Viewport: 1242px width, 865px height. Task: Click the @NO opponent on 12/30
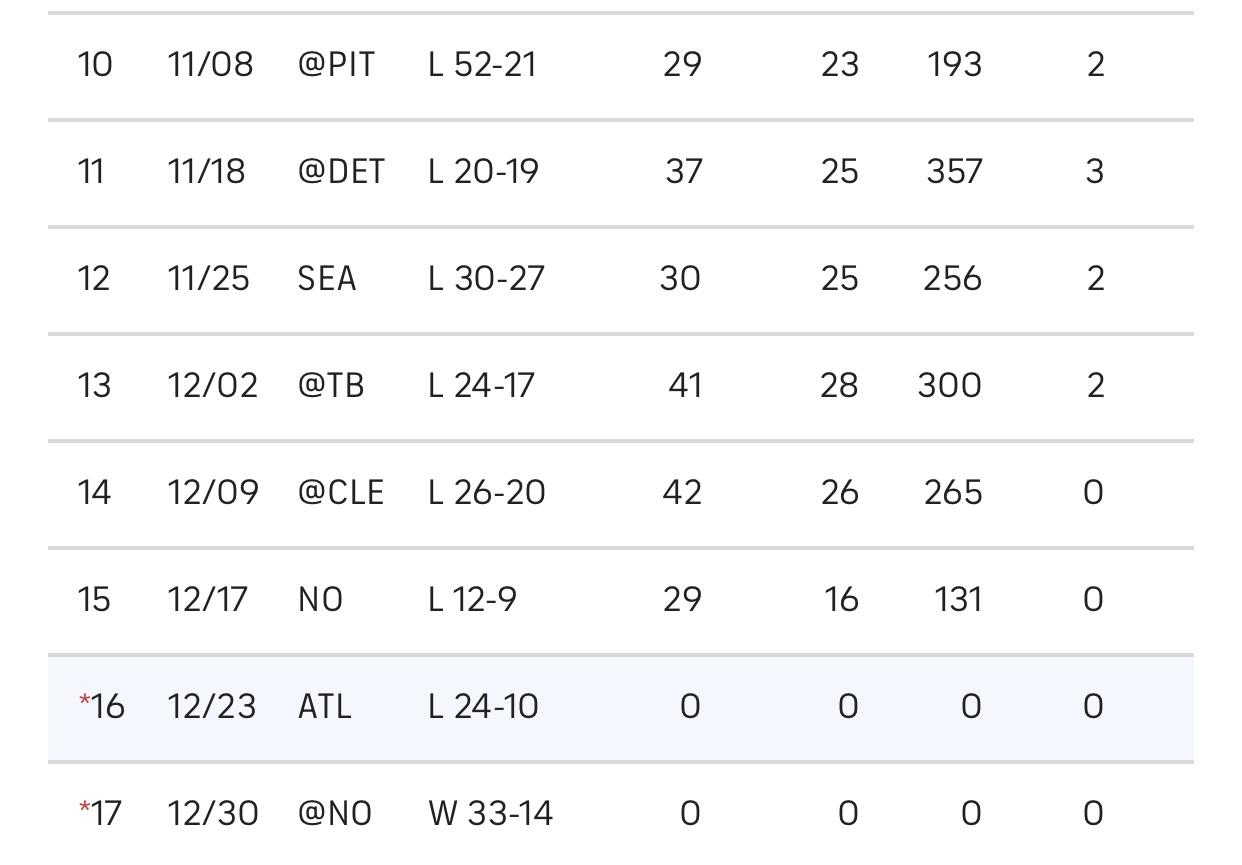pyautogui.click(x=334, y=814)
